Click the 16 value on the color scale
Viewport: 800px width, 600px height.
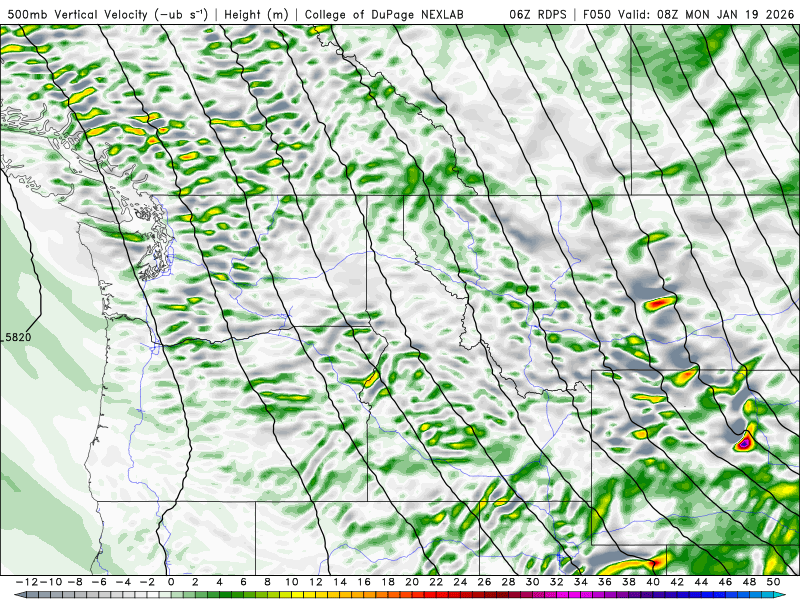point(364,582)
